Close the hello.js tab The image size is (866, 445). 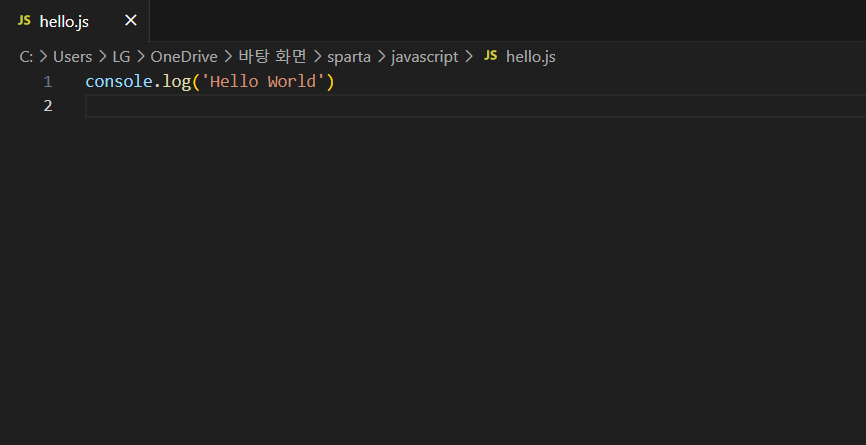point(130,20)
